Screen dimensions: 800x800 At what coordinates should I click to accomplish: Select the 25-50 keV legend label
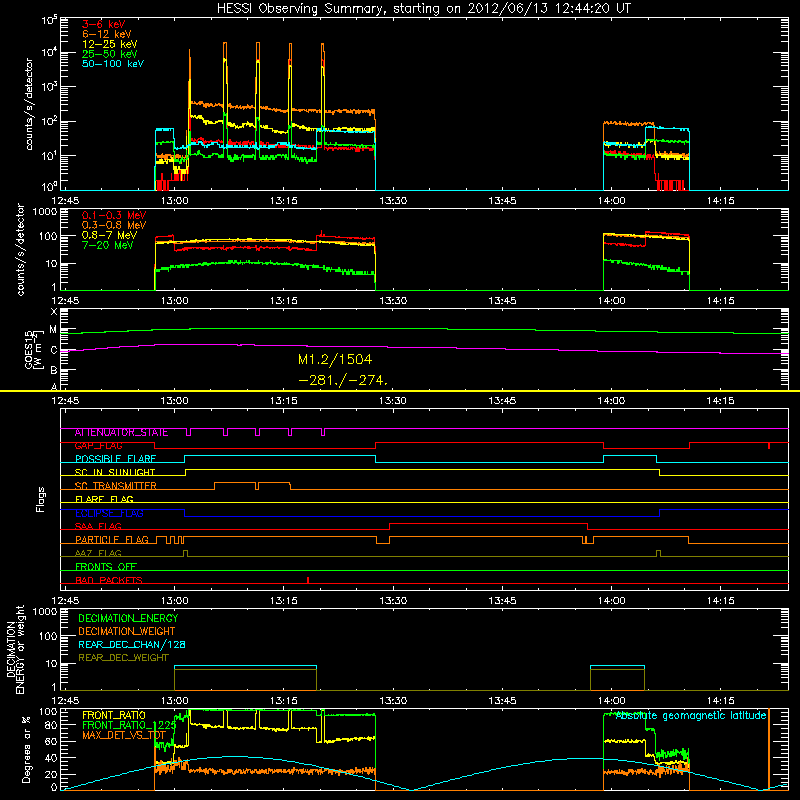109,54
